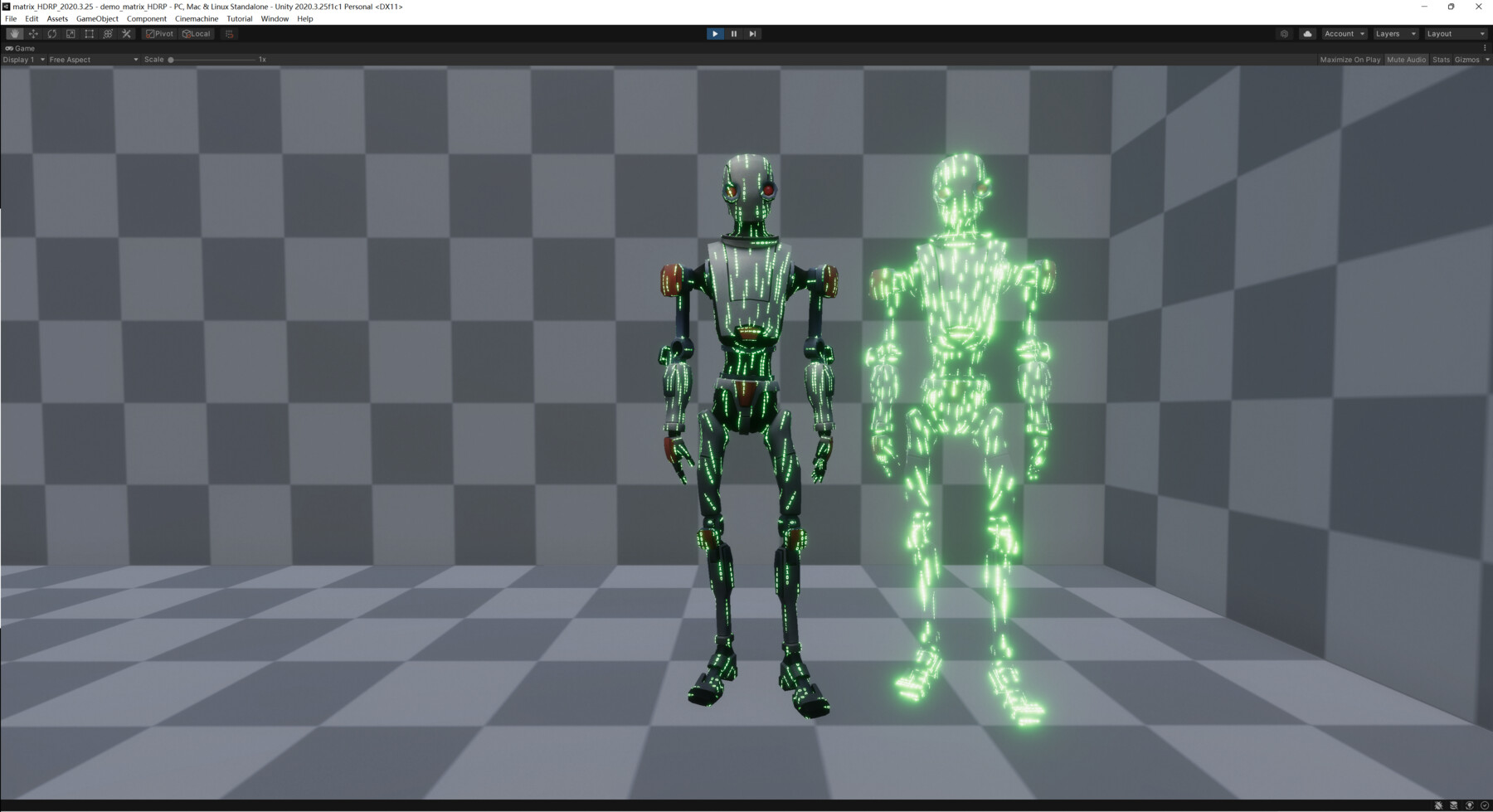The width and height of the screenshot is (1493, 812).
Task: Click the Unity Cloud icon in the toolbar
Action: pyautogui.click(x=1306, y=33)
